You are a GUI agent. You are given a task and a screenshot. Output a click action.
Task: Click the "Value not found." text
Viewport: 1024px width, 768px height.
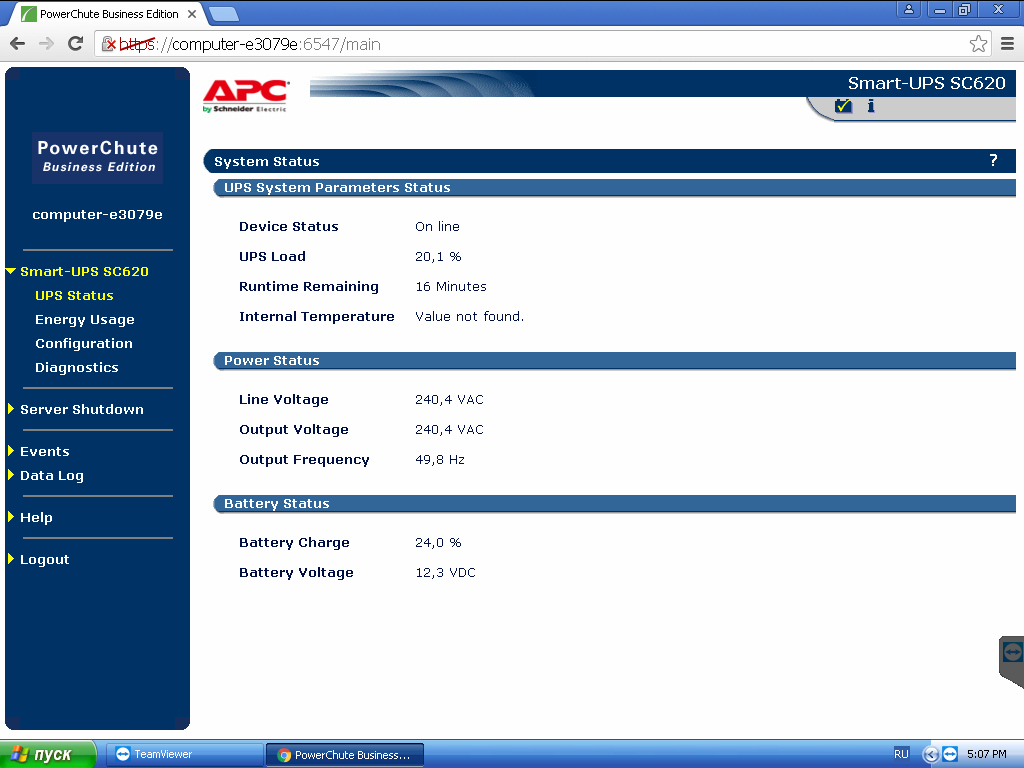tap(470, 316)
